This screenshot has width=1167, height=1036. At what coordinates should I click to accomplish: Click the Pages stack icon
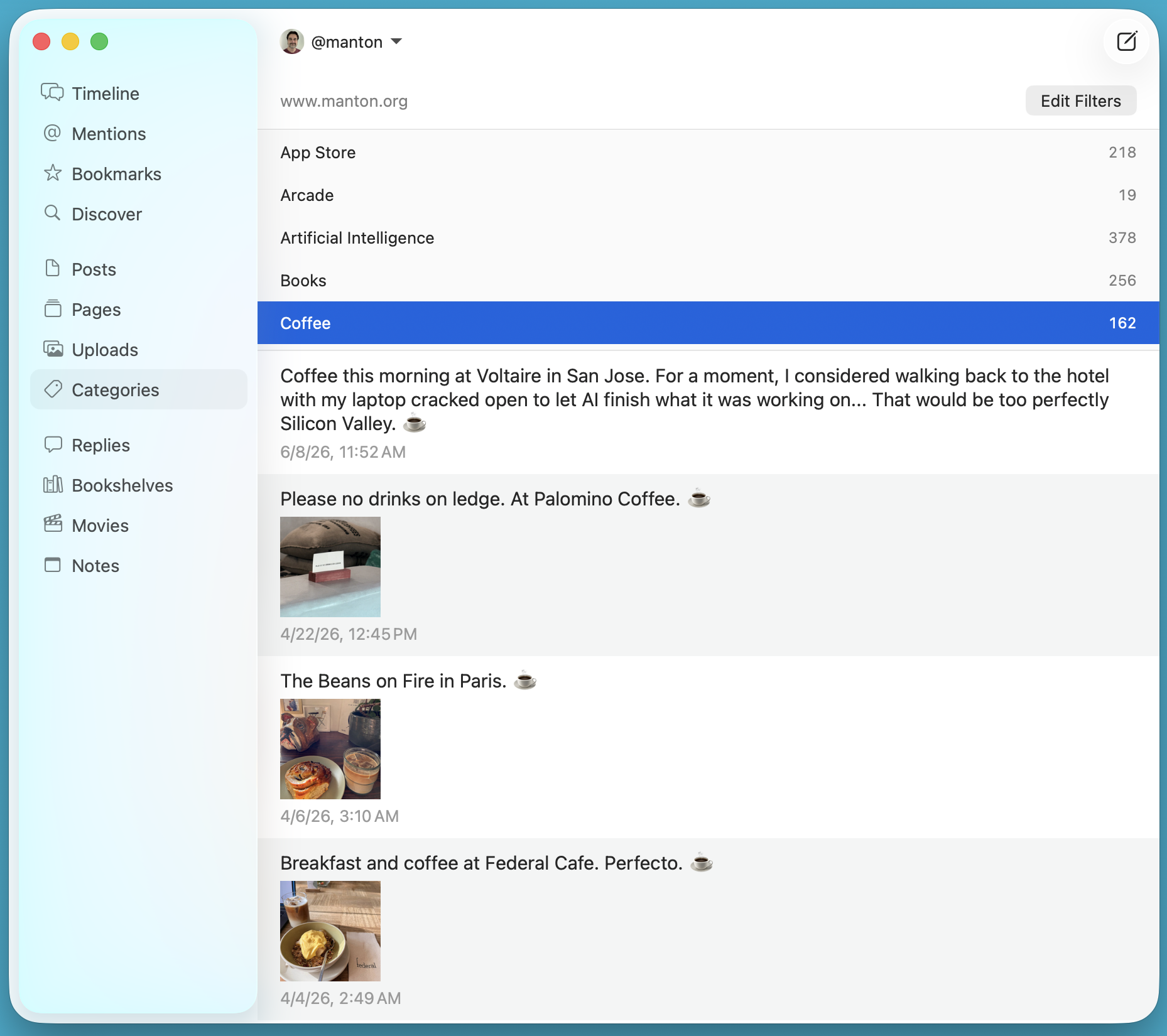pos(53,309)
